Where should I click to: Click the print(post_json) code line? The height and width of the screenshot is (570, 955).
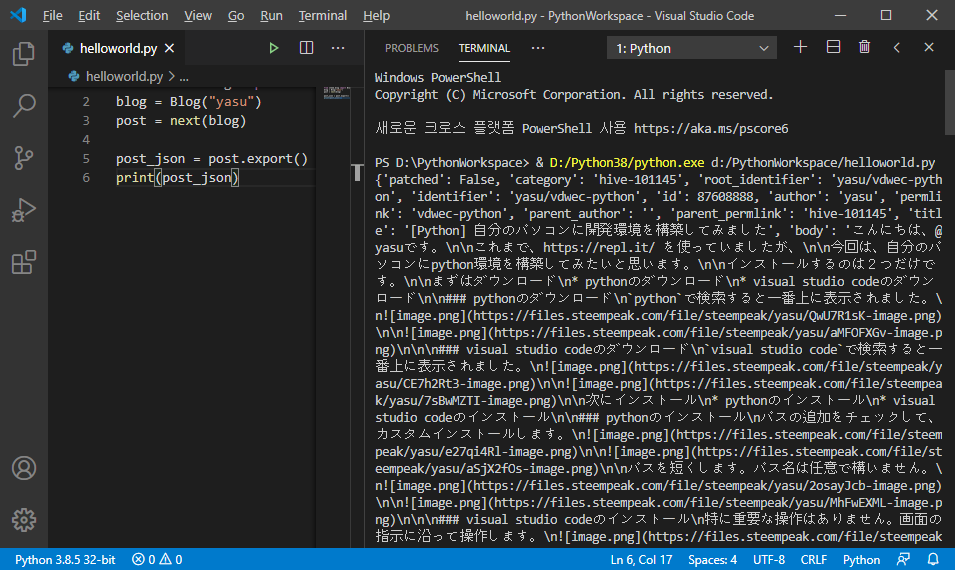(177, 177)
